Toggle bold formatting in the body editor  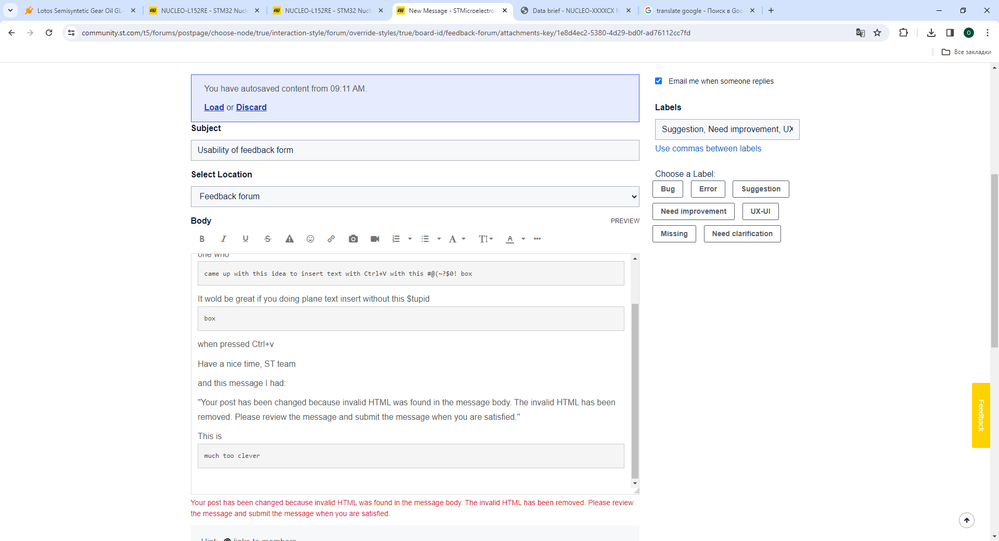click(202, 239)
